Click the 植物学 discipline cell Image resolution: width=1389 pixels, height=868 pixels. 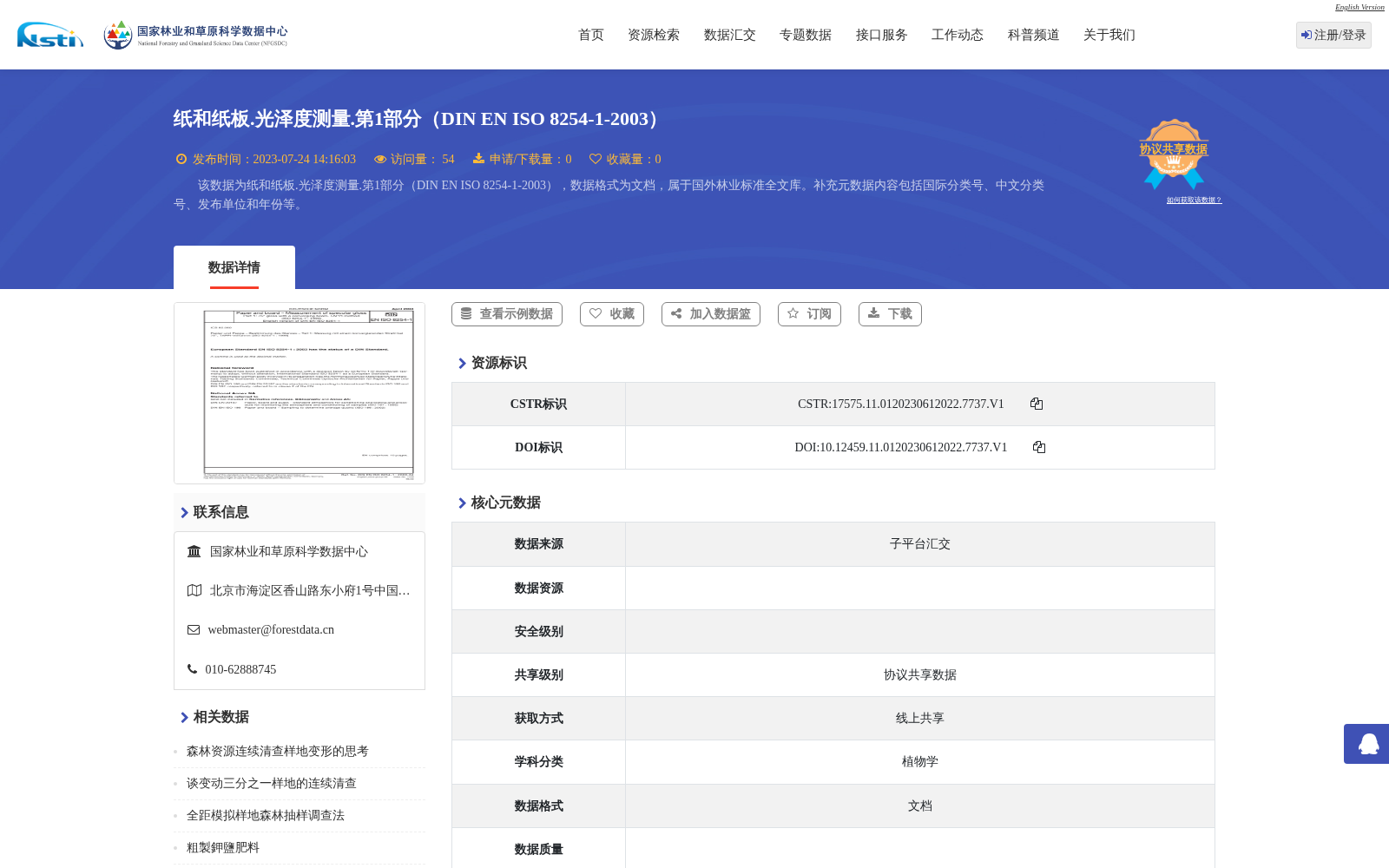click(x=920, y=762)
